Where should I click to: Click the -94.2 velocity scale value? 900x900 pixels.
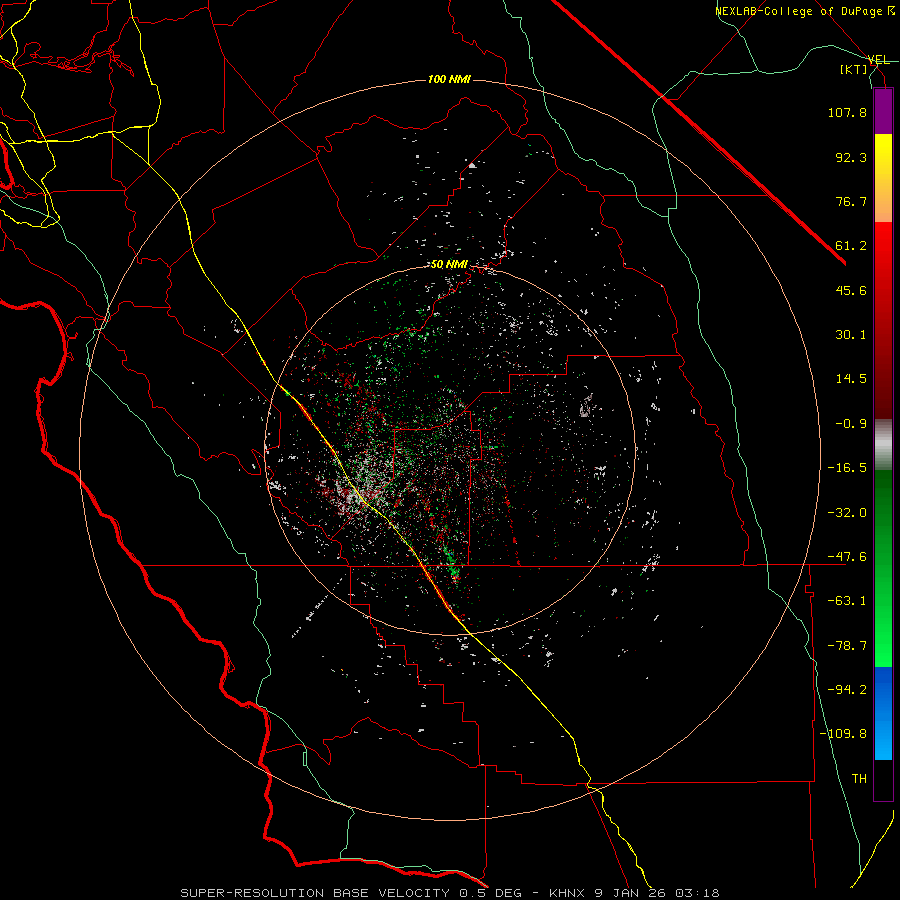tap(847, 690)
